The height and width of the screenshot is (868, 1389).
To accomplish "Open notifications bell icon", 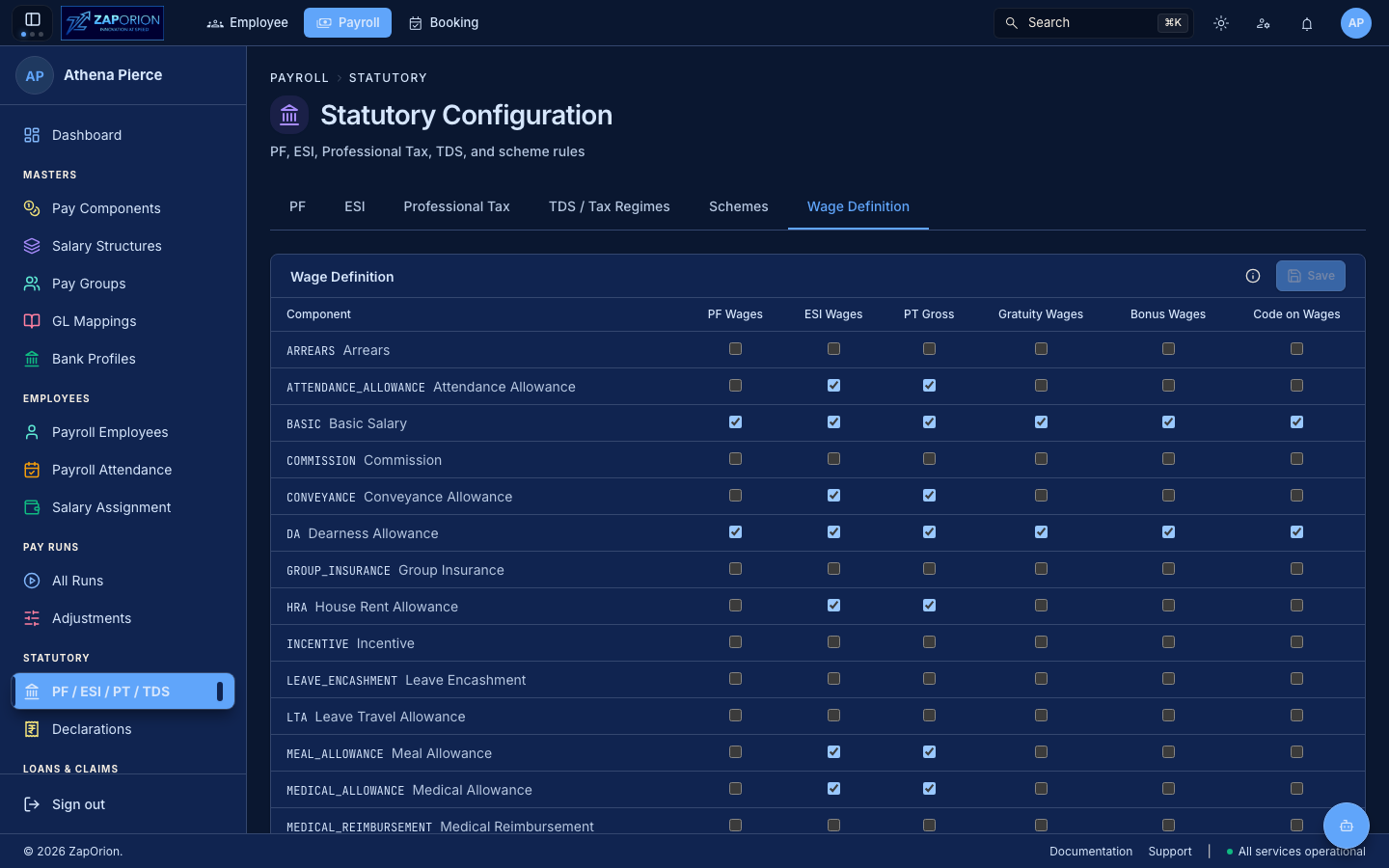I will (1307, 23).
